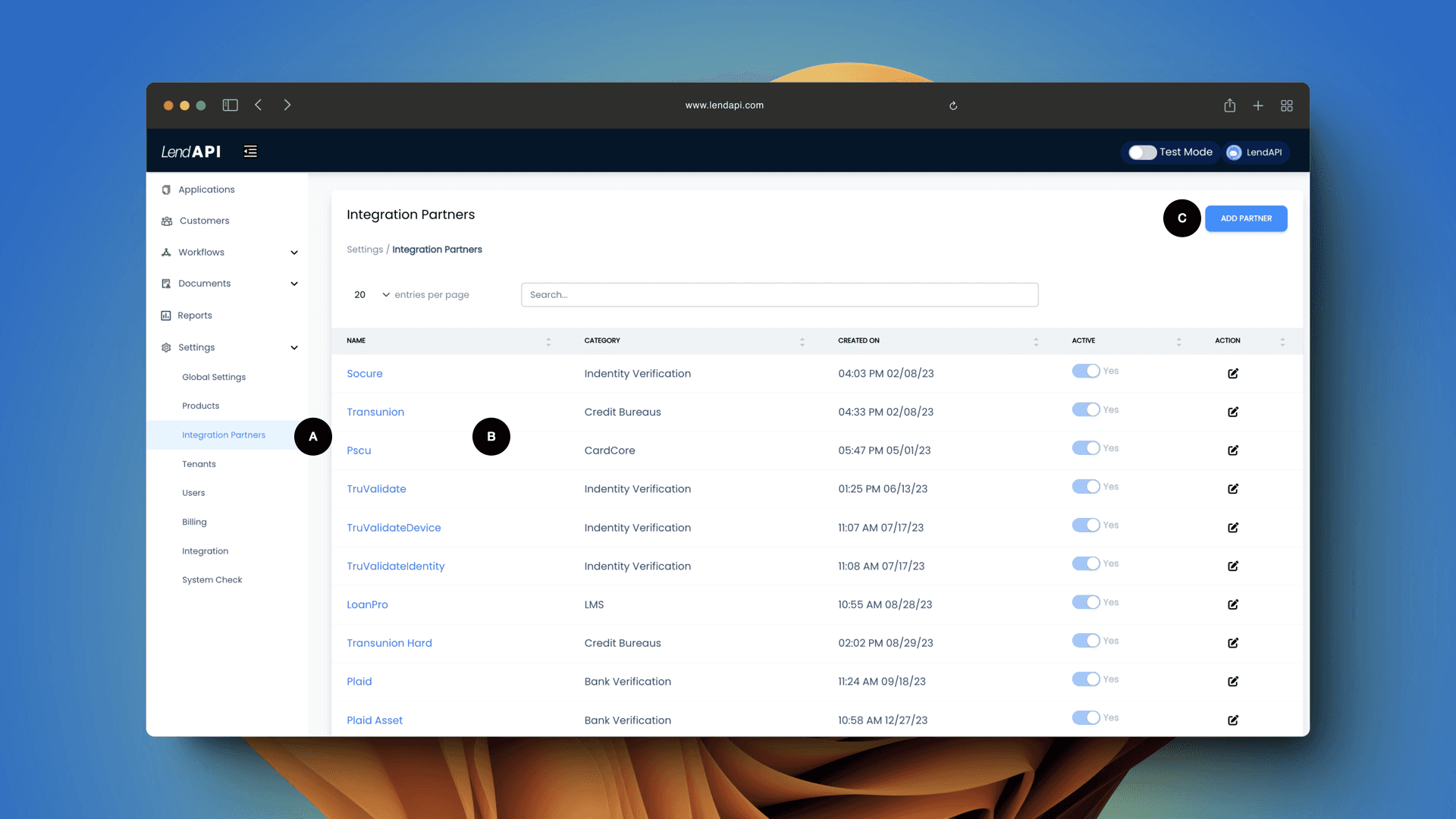Click the reload/refresh page icon
This screenshot has height=819, width=1456.
[x=953, y=105]
